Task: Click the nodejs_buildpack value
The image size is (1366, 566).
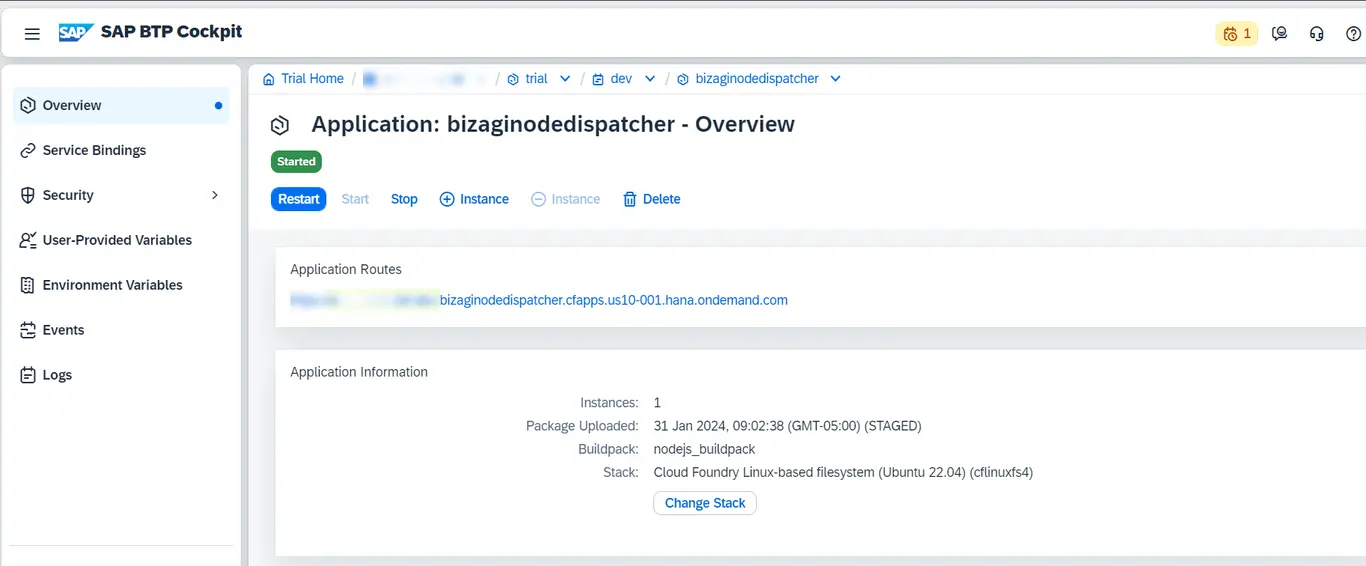Action: point(704,449)
